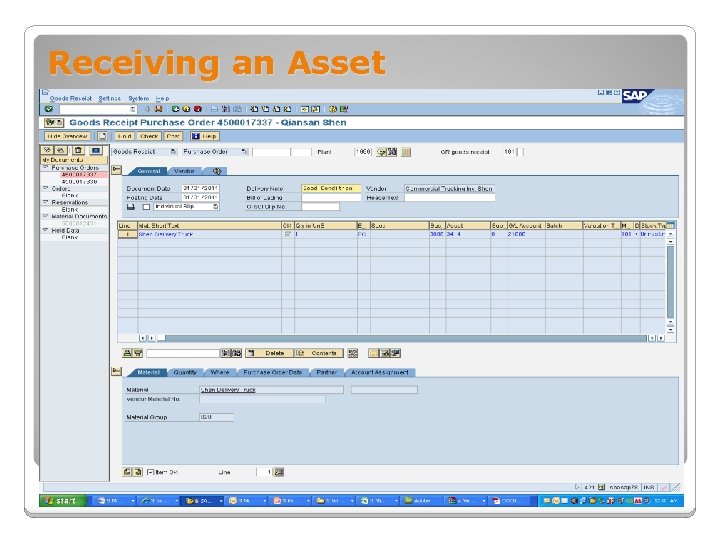Click the Last Page navigation icon
Viewport: 720px width, 540px height.
coord(287,109)
